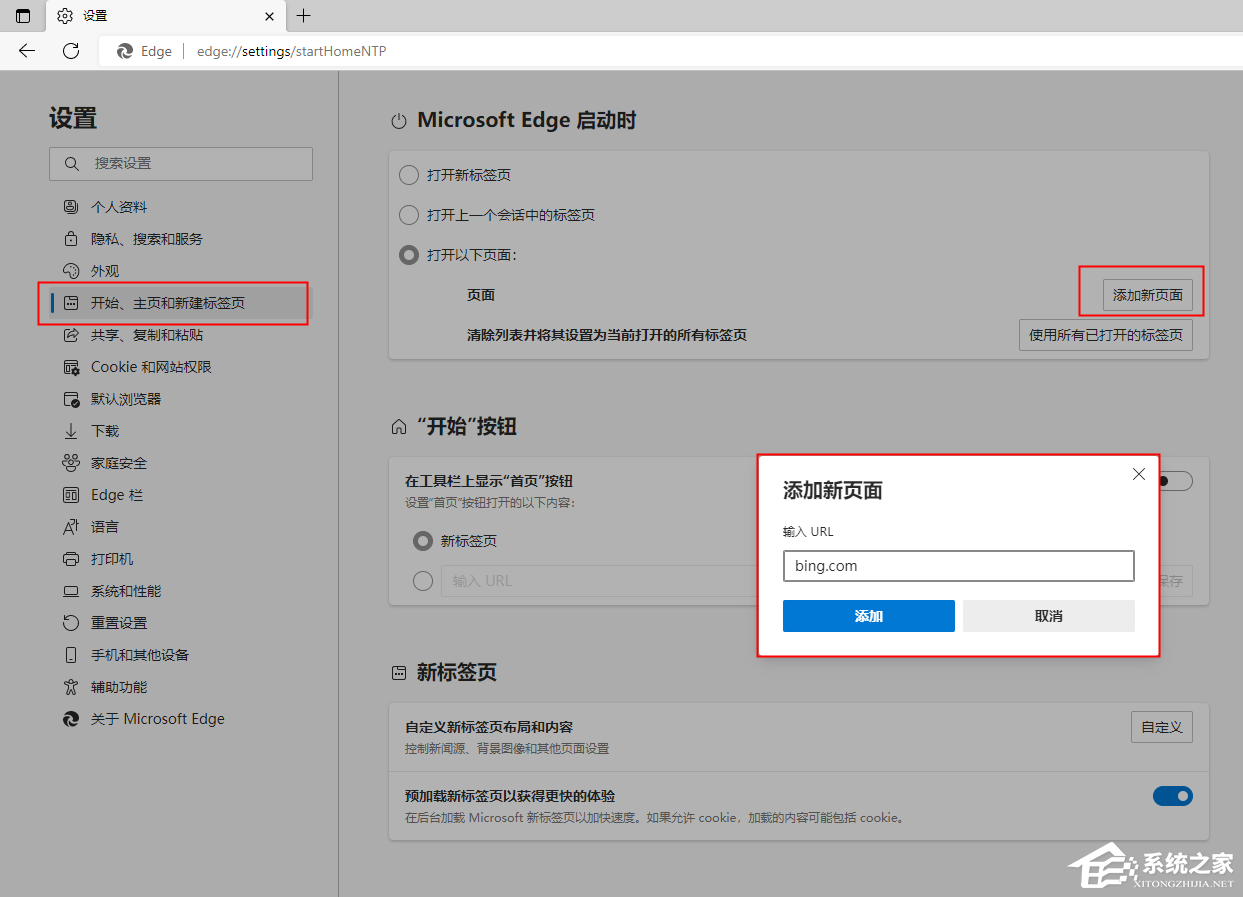Select the 打开新标签页 startup option
Image resolution: width=1243 pixels, height=897 pixels.
coord(408,174)
